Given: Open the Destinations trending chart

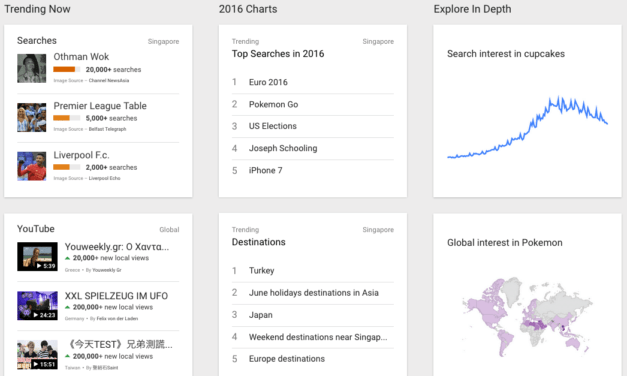Looking at the screenshot, I should click(x=259, y=242).
